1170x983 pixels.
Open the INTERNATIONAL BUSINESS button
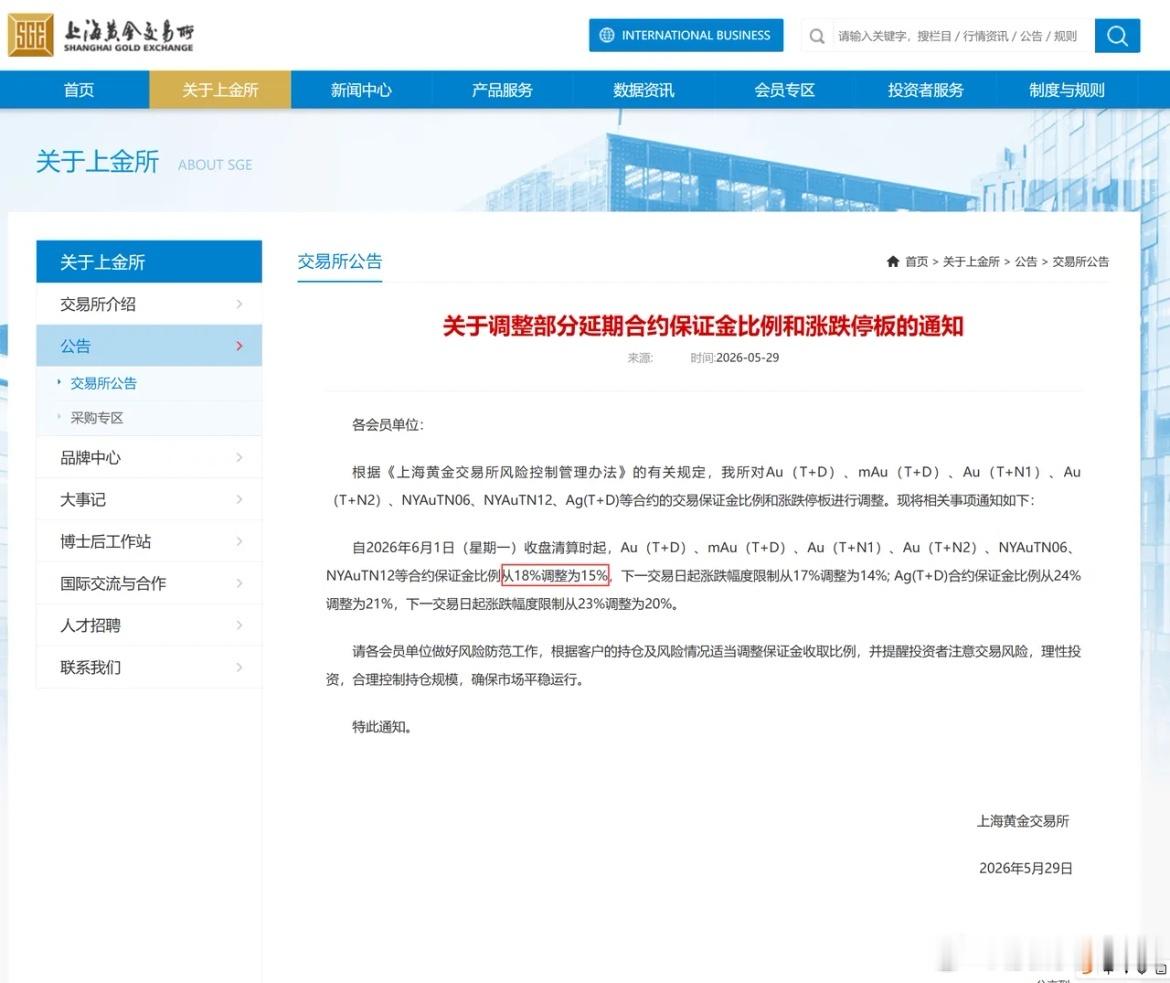(686, 35)
